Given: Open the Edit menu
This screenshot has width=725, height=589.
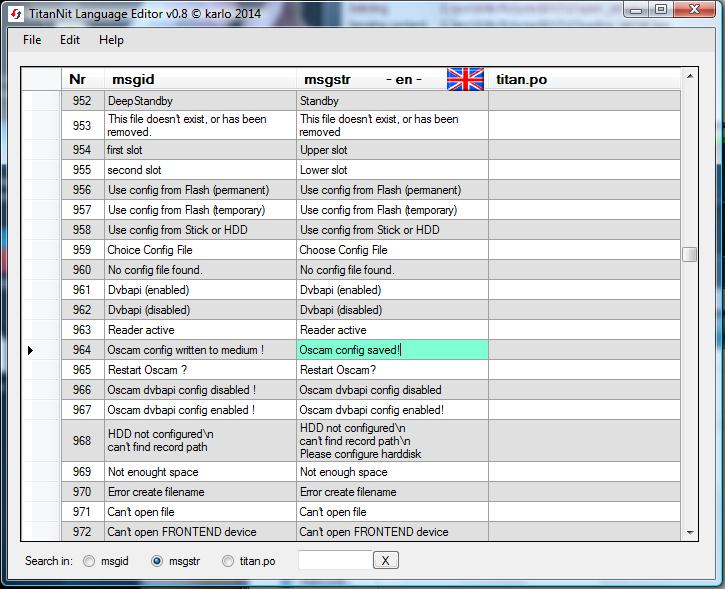Looking at the screenshot, I should pos(70,40).
